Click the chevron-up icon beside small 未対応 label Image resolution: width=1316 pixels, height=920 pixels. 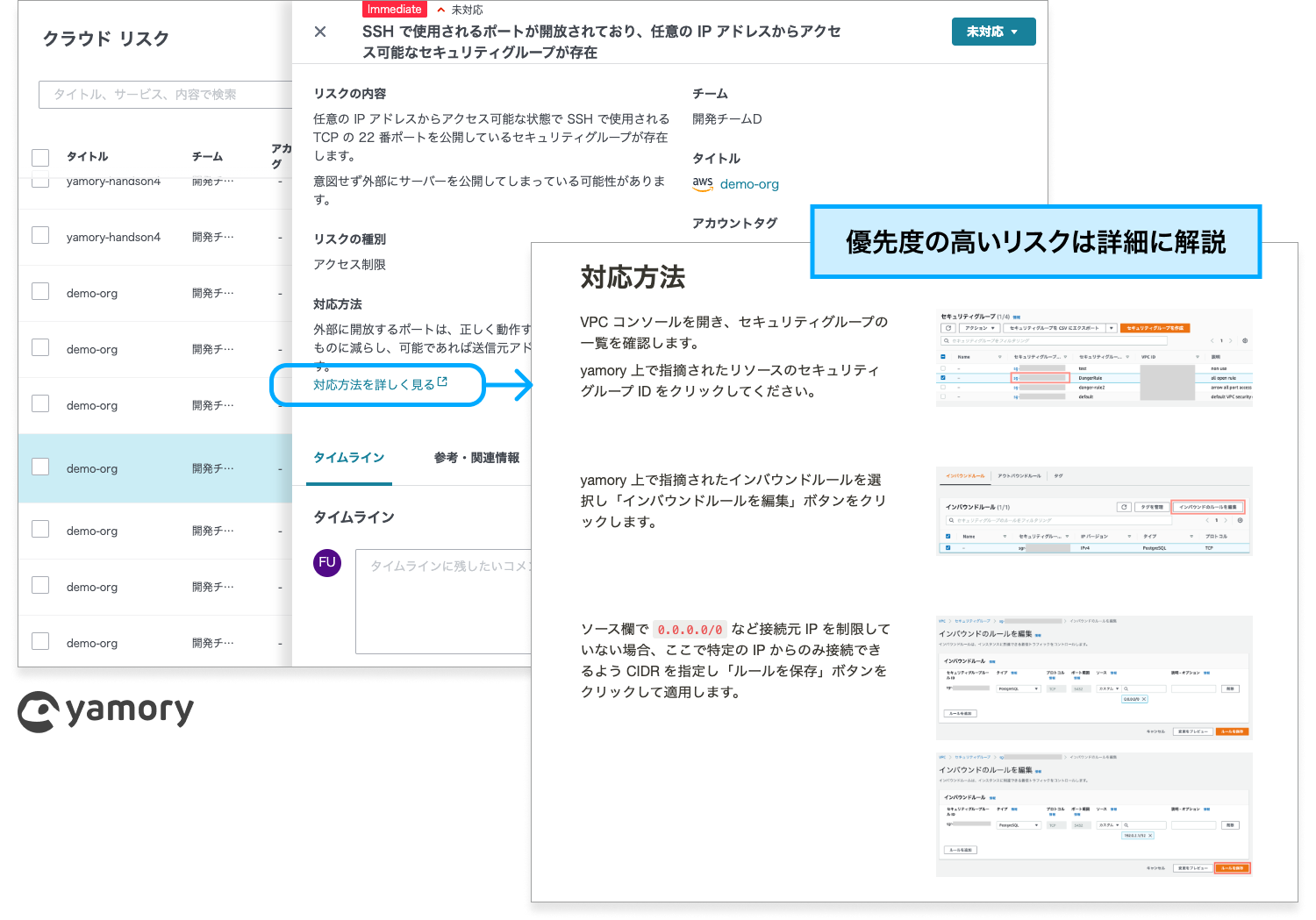point(441,10)
